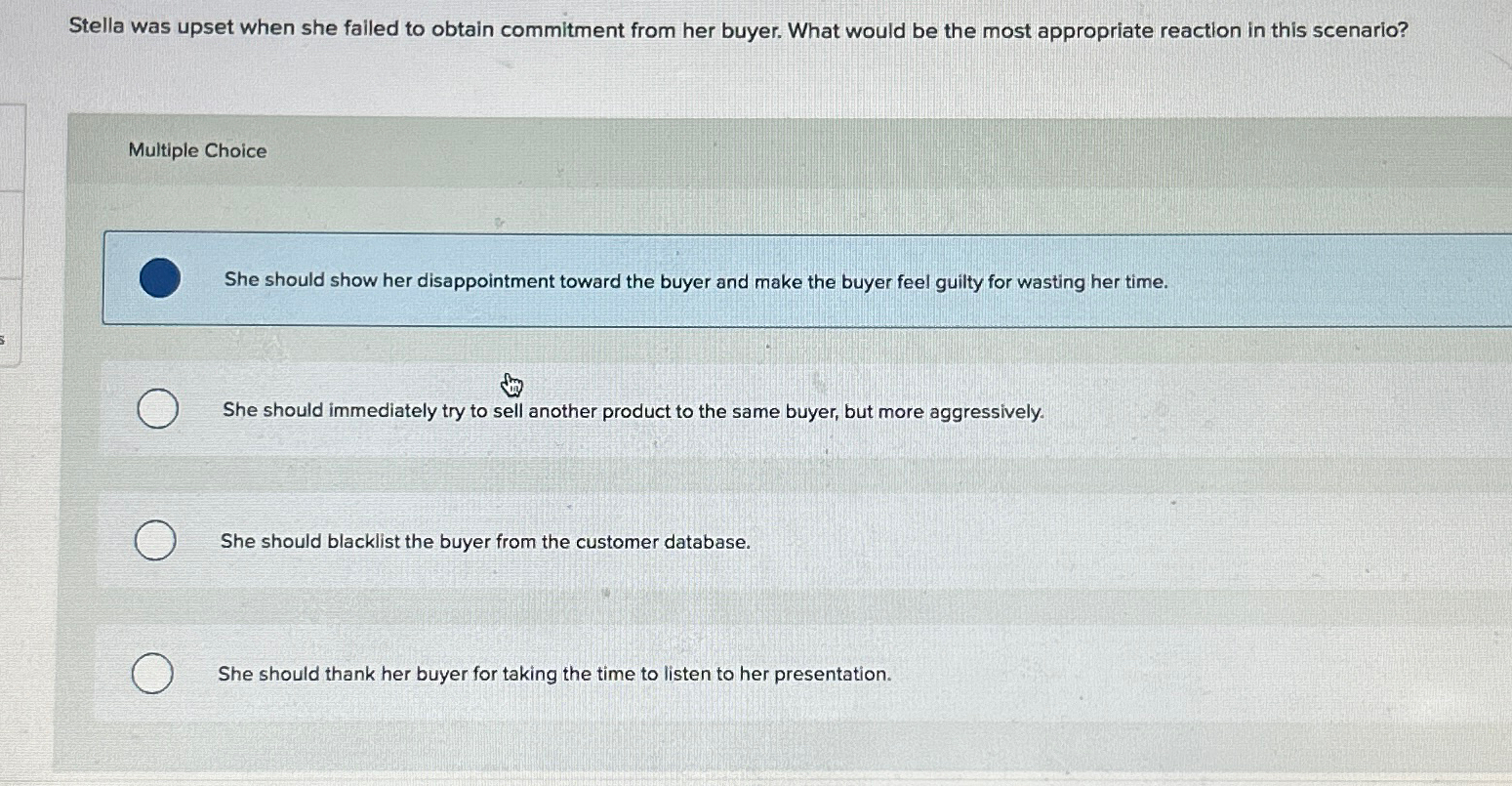Select the radio button for selling another product aggressively
The image size is (1512, 786).
coord(156,409)
